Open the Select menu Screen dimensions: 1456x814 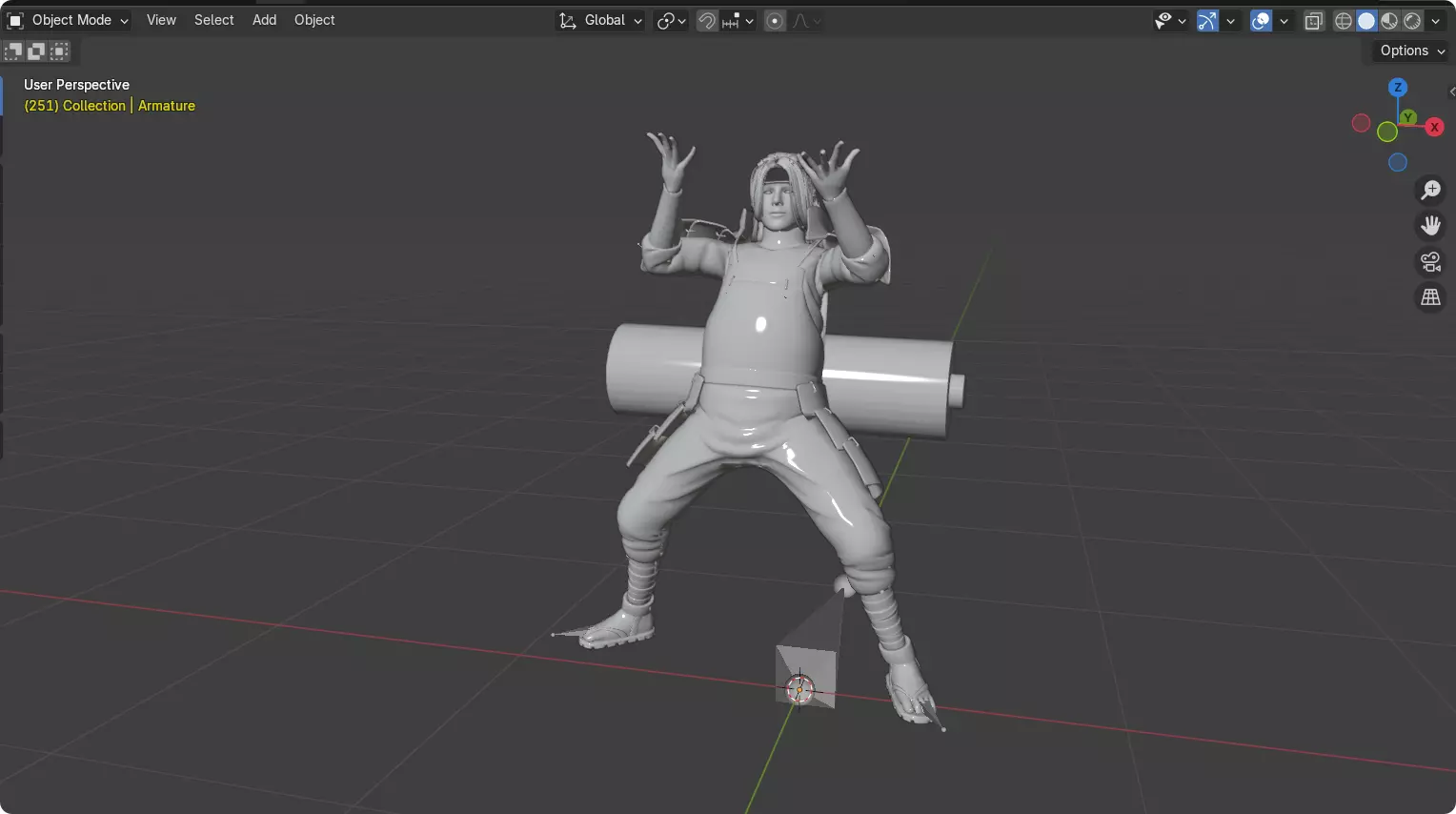pos(213,20)
